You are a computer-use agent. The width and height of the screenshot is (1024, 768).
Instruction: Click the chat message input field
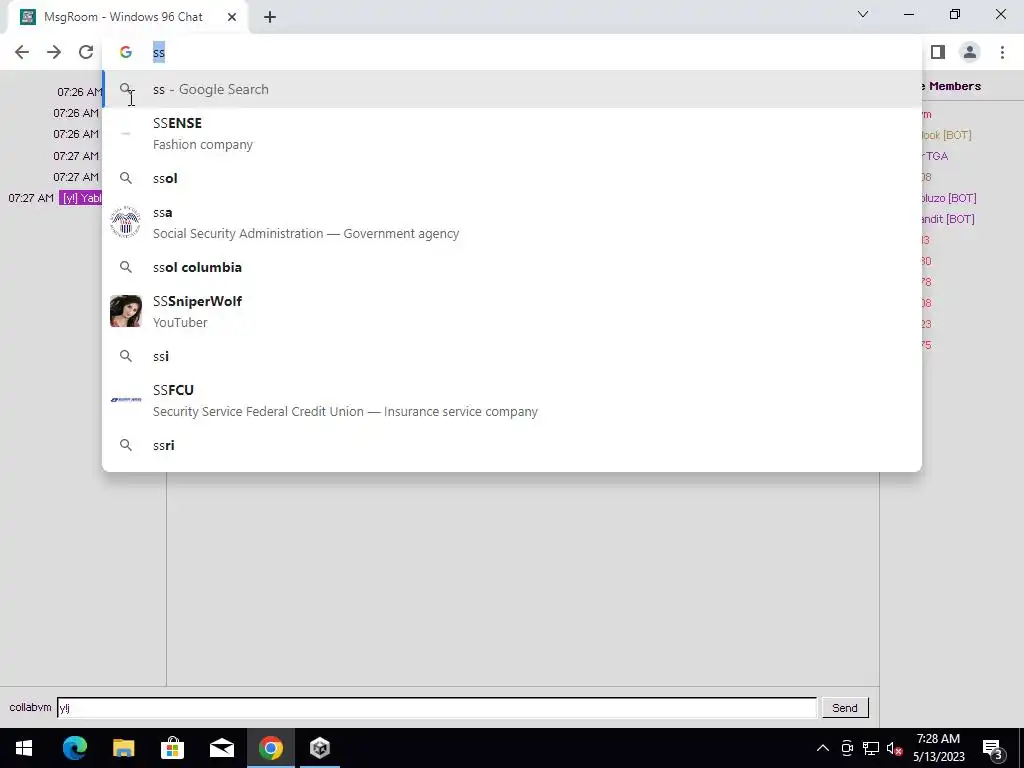click(x=437, y=707)
